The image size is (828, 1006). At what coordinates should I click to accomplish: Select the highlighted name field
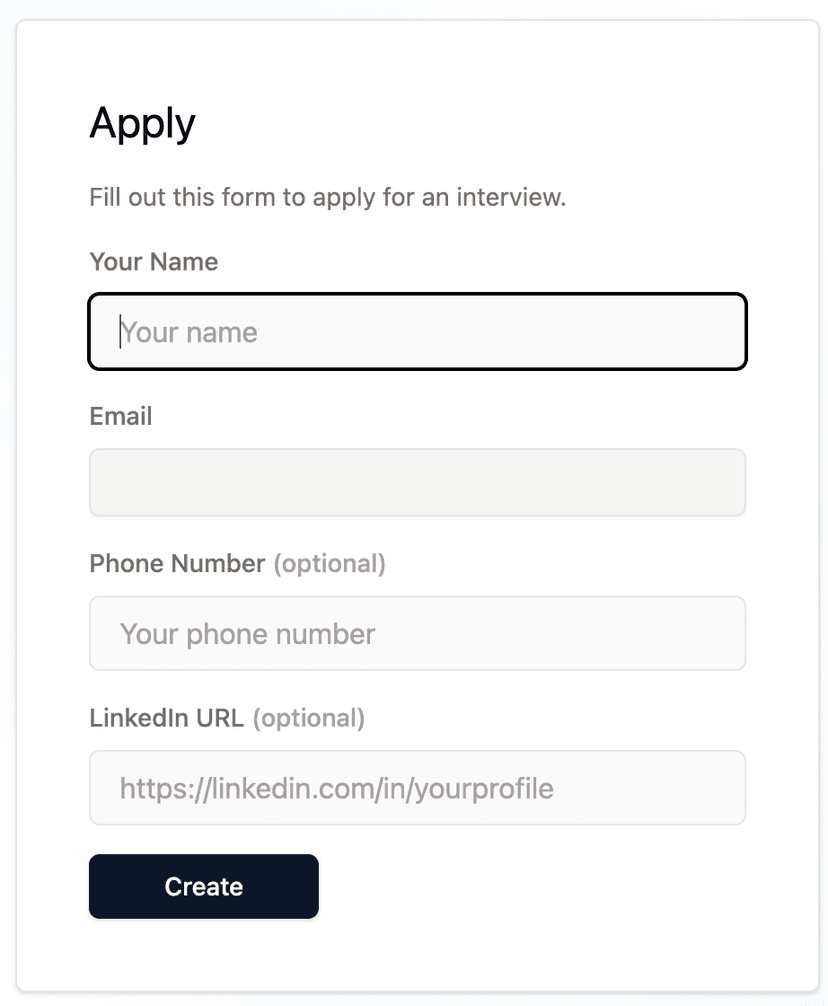click(x=417, y=332)
